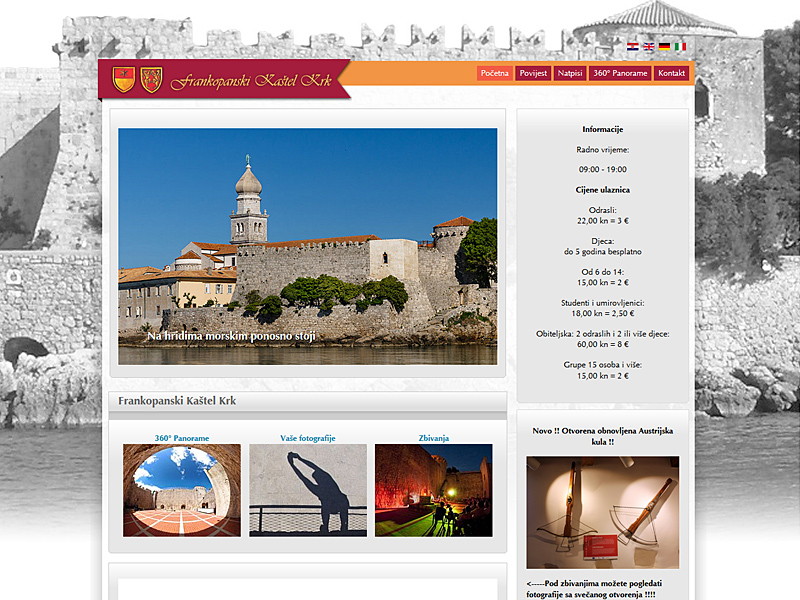Follow the 360° Panorame gallery link
Viewport: 800px width, 600px height.
[x=182, y=438]
